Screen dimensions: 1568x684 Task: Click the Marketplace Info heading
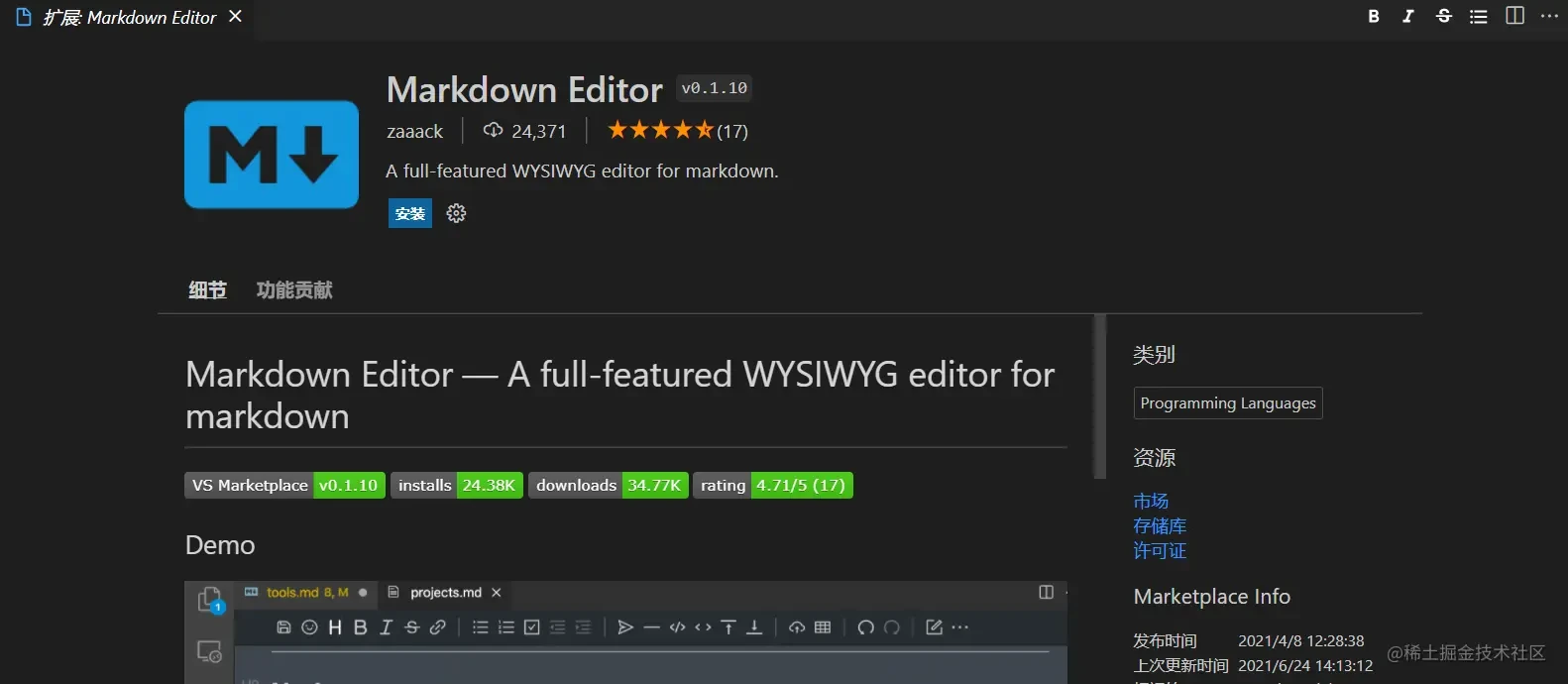pyautogui.click(x=1212, y=597)
